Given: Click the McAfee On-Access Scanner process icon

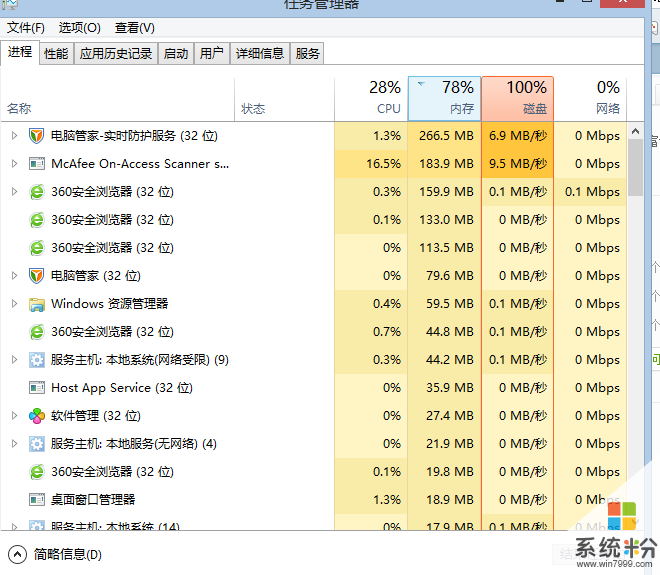Looking at the screenshot, I should (37, 164).
